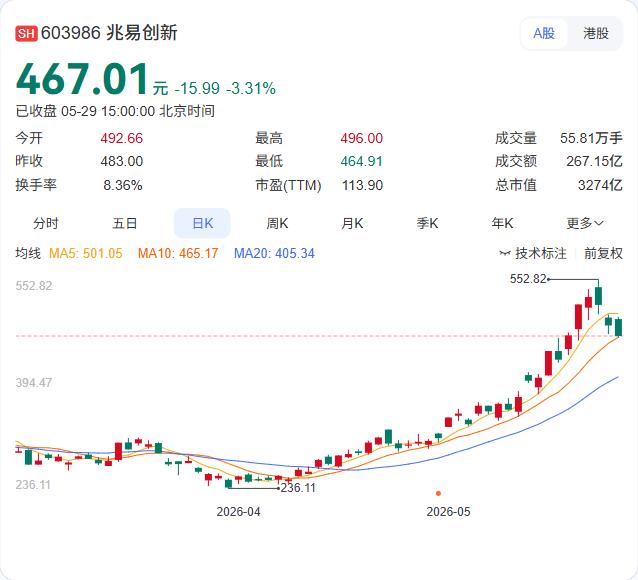This screenshot has width=638, height=580.
Task: Click the current price 467.01
Action: point(82,79)
